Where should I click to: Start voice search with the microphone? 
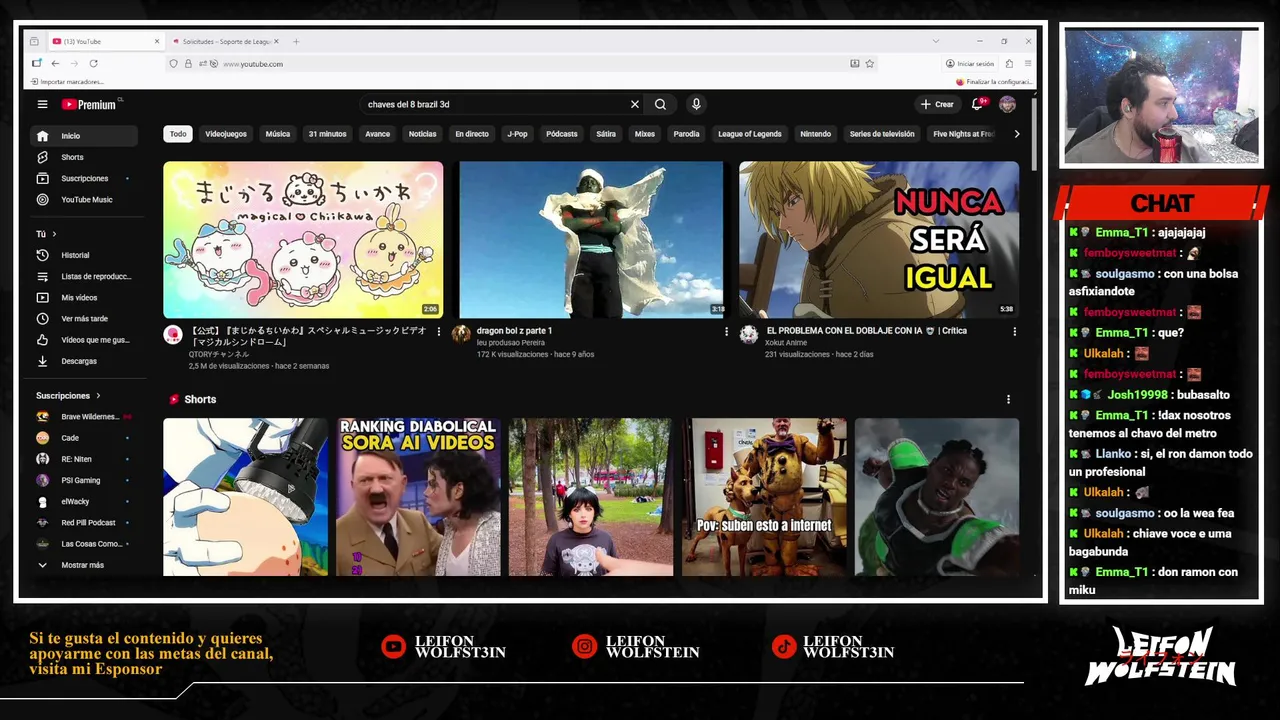(696, 104)
